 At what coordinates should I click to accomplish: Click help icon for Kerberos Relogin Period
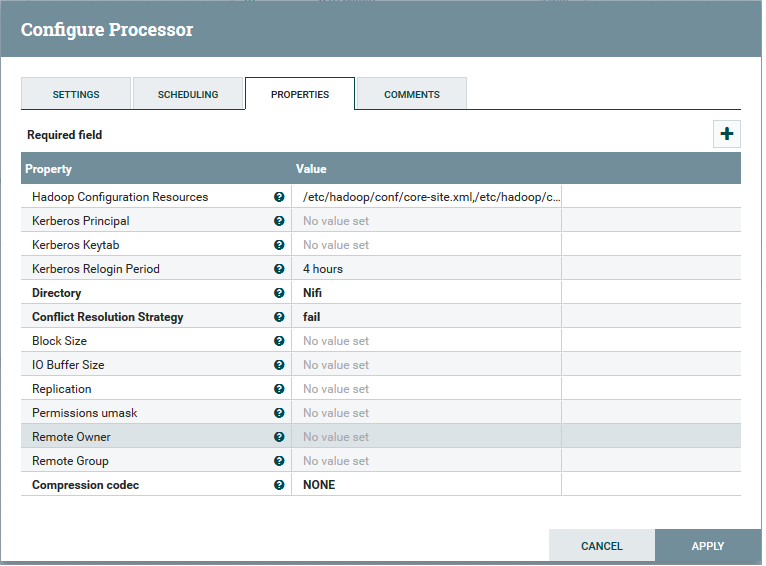pos(279,269)
